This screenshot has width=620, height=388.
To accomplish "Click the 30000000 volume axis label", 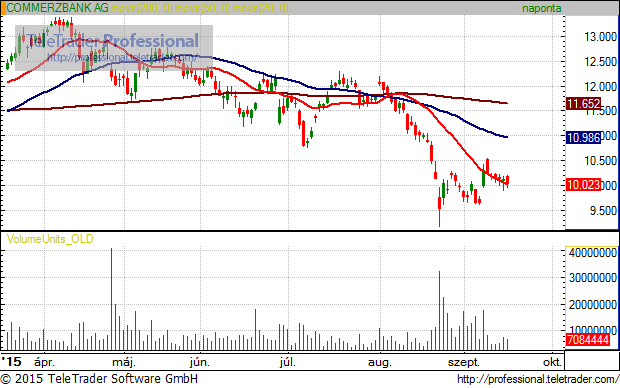I will pos(593,278).
